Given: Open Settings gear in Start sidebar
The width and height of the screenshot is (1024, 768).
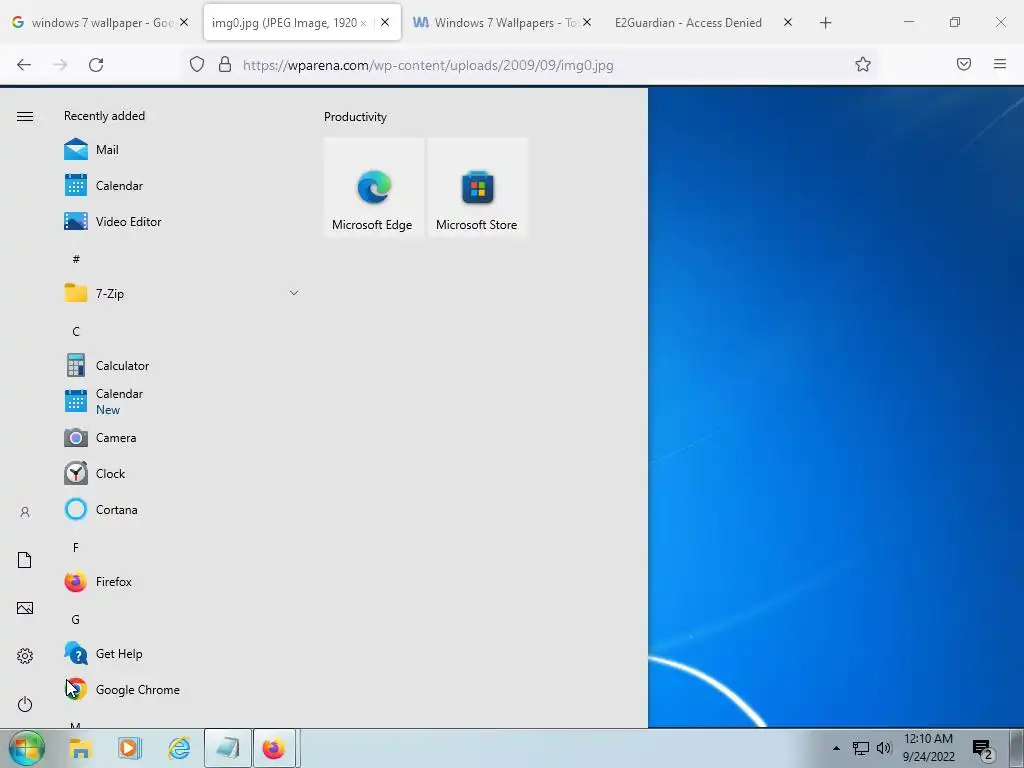Looking at the screenshot, I should pyautogui.click(x=25, y=656).
